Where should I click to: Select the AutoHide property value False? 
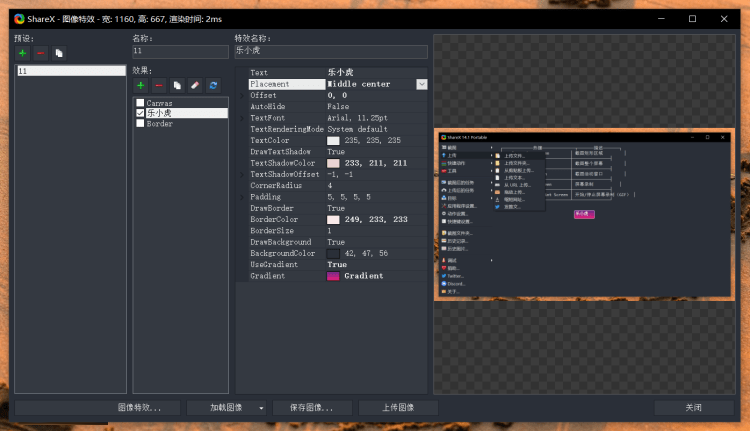click(338, 107)
